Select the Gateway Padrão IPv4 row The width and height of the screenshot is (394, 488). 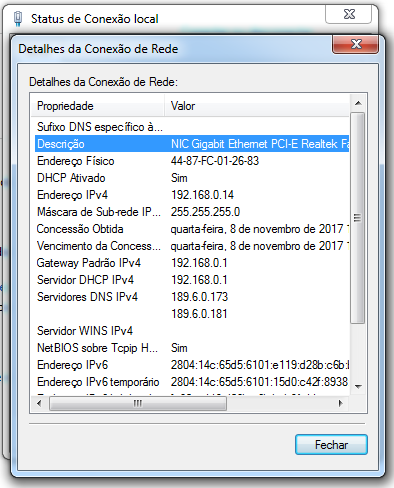(192, 263)
